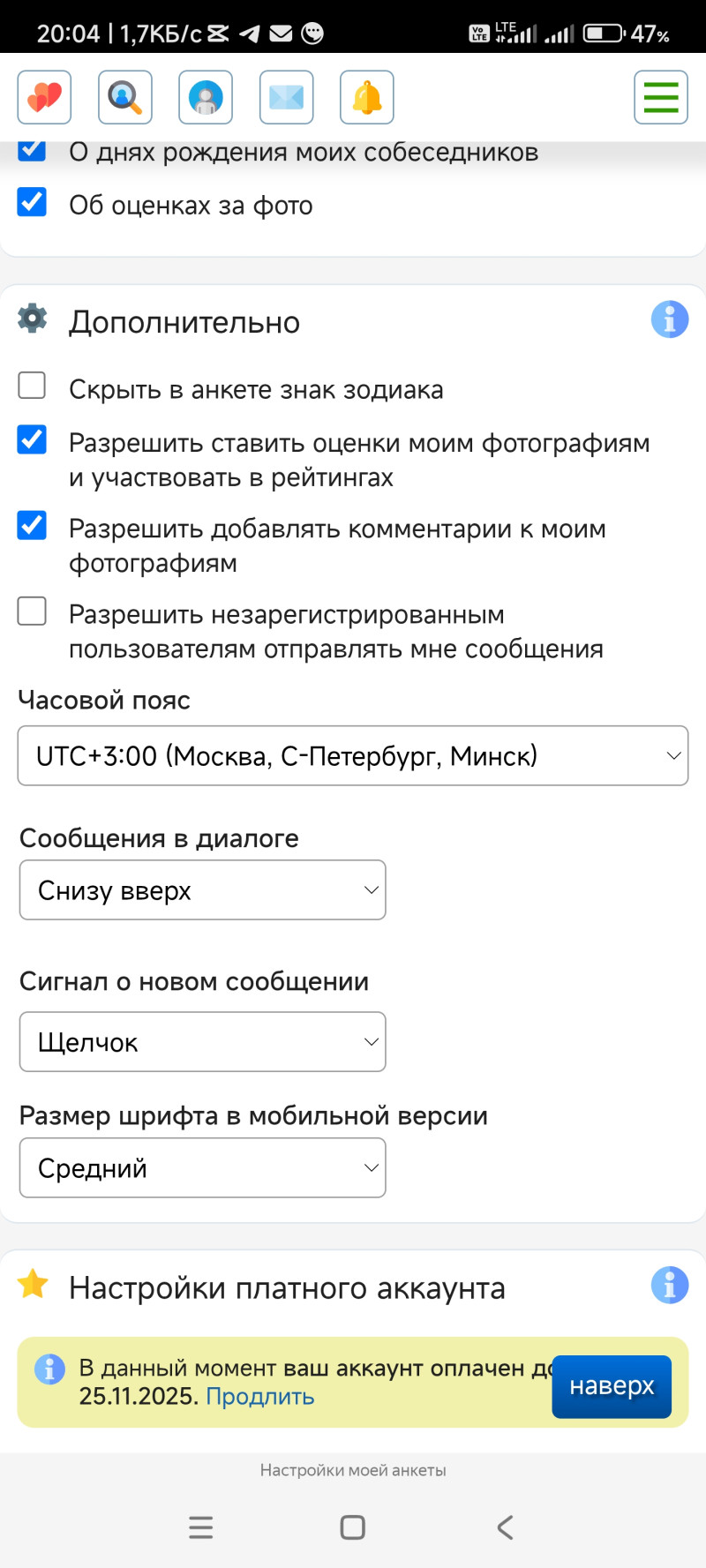Click the Продлить link
The height and width of the screenshot is (1568, 706).
tap(260, 1397)
